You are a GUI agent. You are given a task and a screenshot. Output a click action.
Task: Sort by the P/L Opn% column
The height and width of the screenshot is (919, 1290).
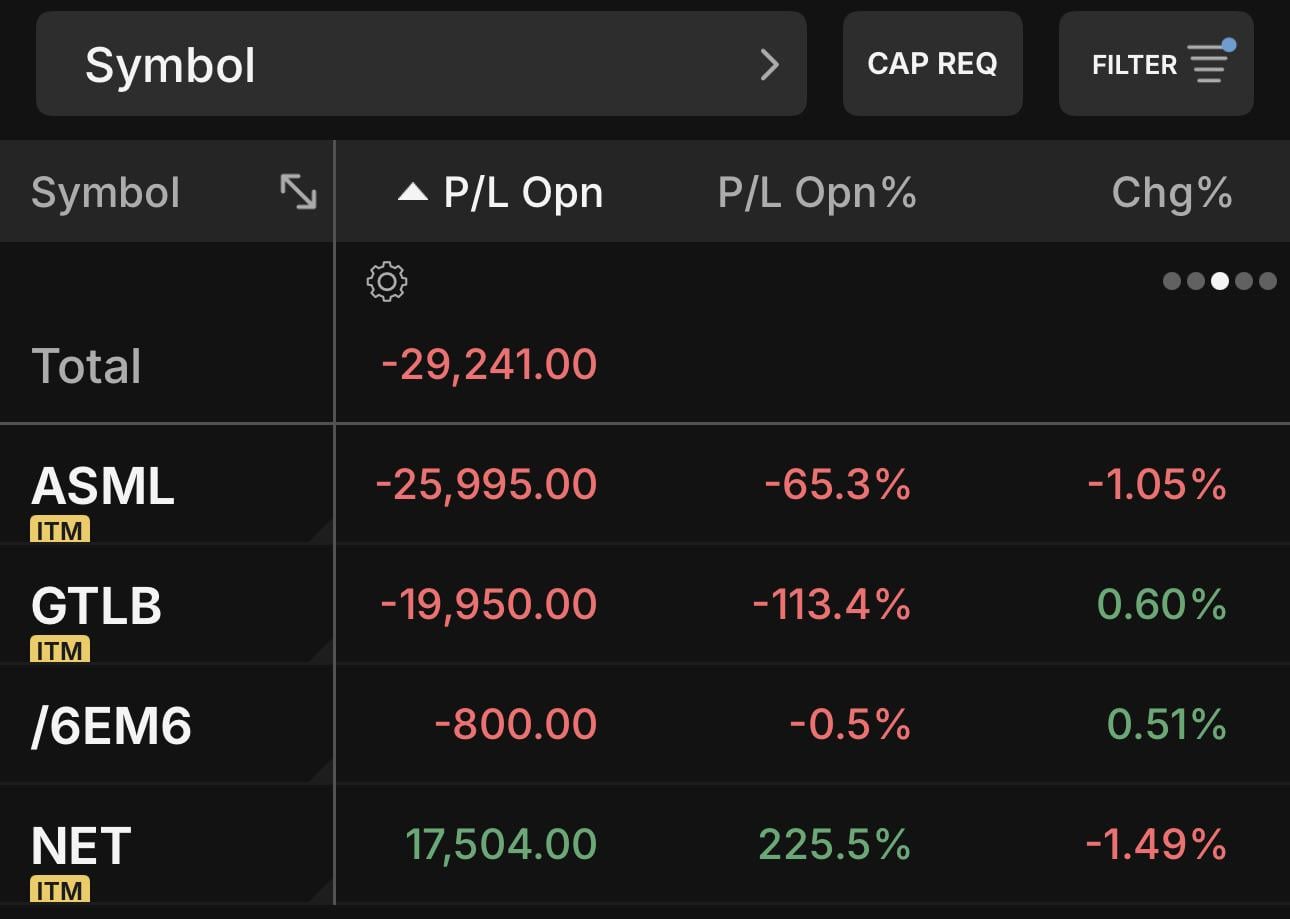[816, 192]
